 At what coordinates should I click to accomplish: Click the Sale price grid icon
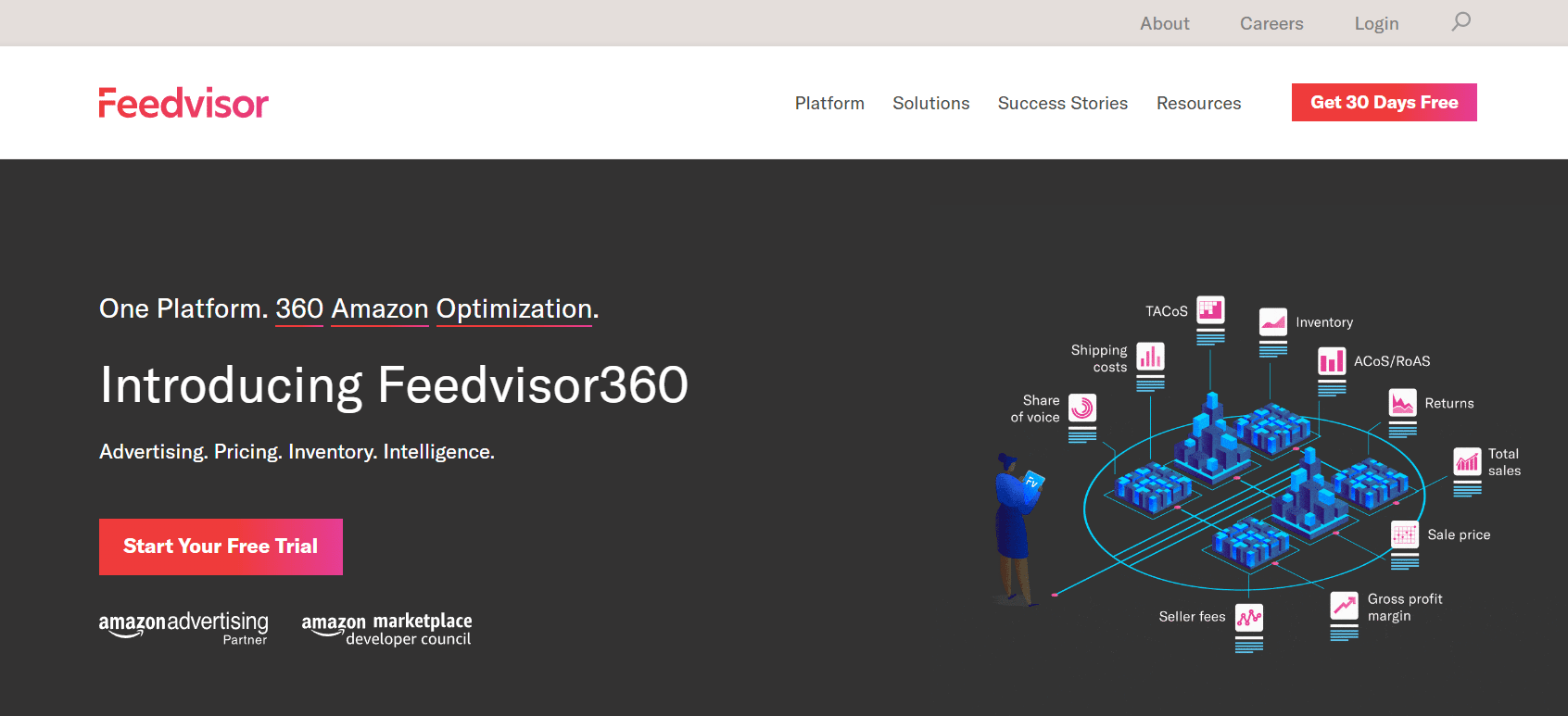pyautogui.click(x=1405, y=534)
